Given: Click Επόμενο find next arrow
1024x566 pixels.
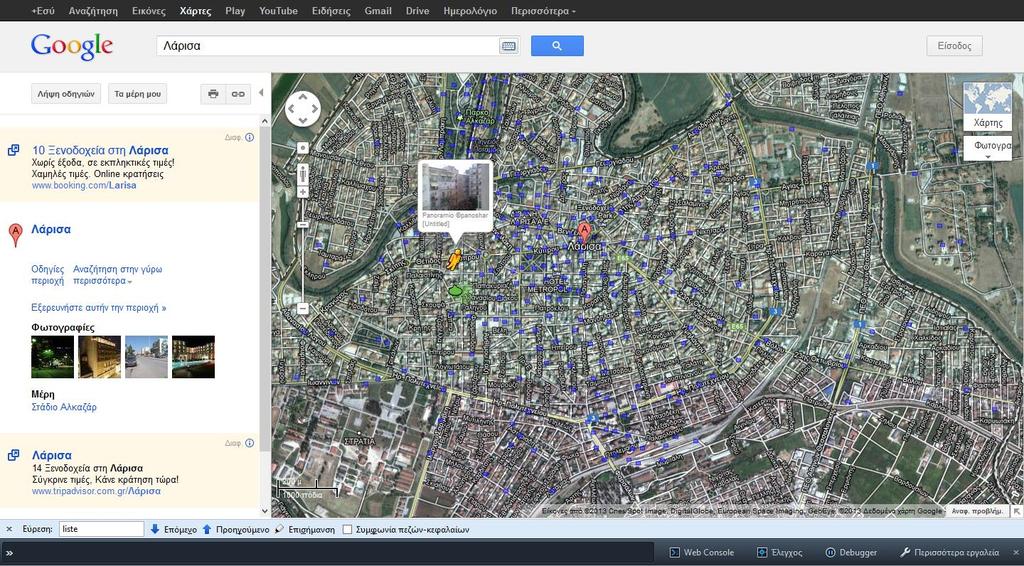Looking at the screenshot, I should tap(173, 529).
